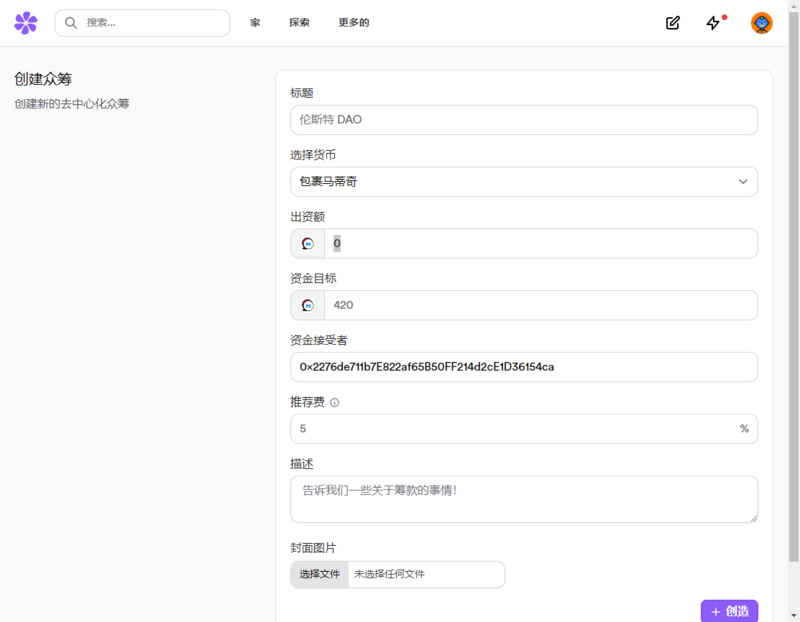This screenshot has width=800, height=622.
Task: Switch to the 探索 navigation tab
Action: (x=299, y=22)
